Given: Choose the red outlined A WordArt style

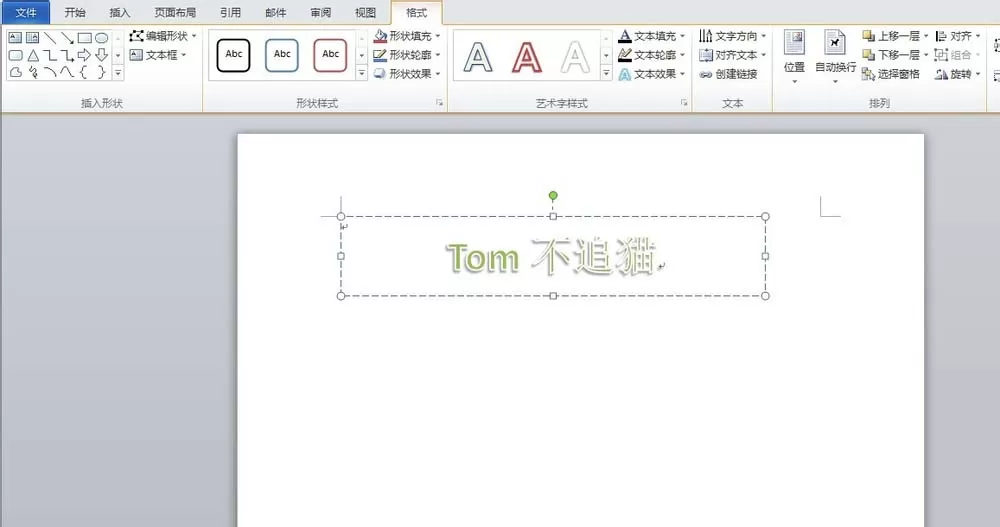Looking at the screenshot, I should coord(527,57).
